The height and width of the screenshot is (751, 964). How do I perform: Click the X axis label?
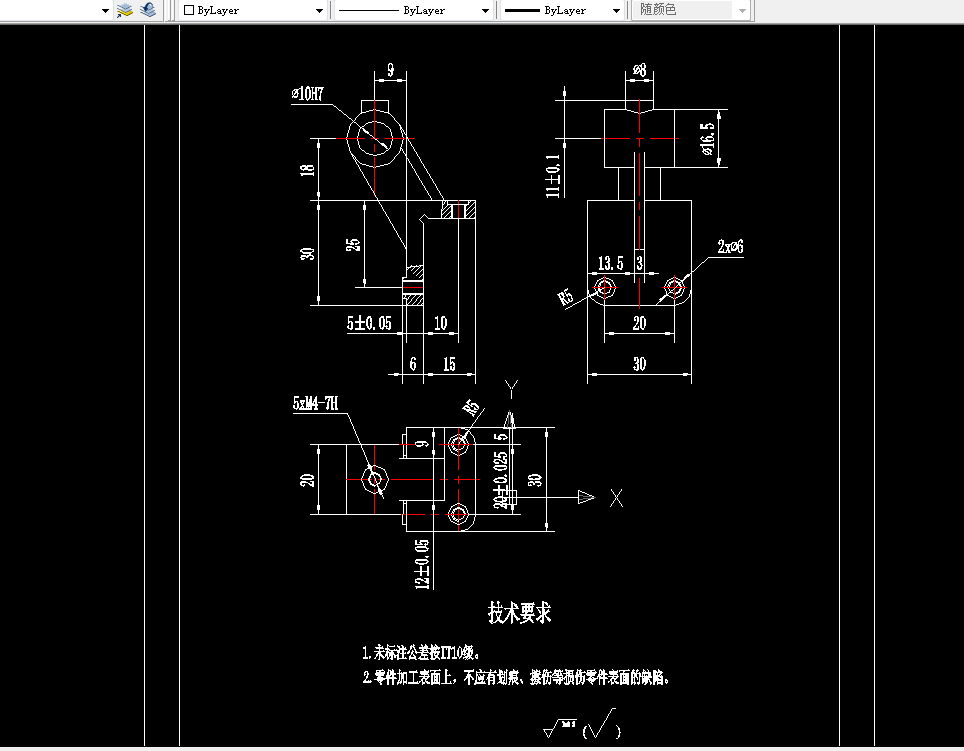point(617,498)
